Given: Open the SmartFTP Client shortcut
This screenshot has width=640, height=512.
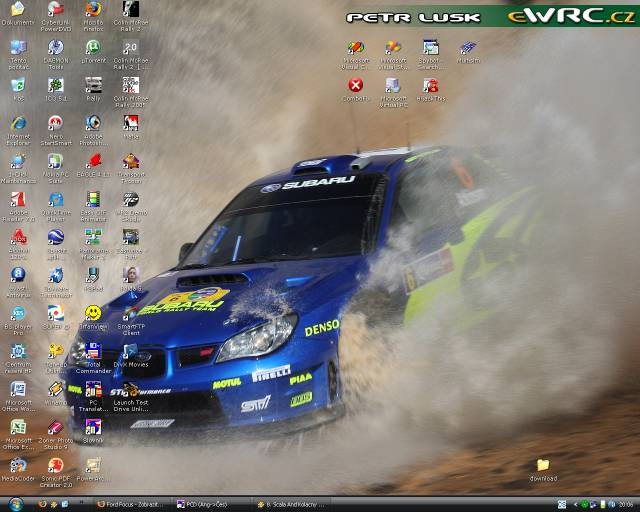Looking at the screenshot, I should tap(130, 313).
